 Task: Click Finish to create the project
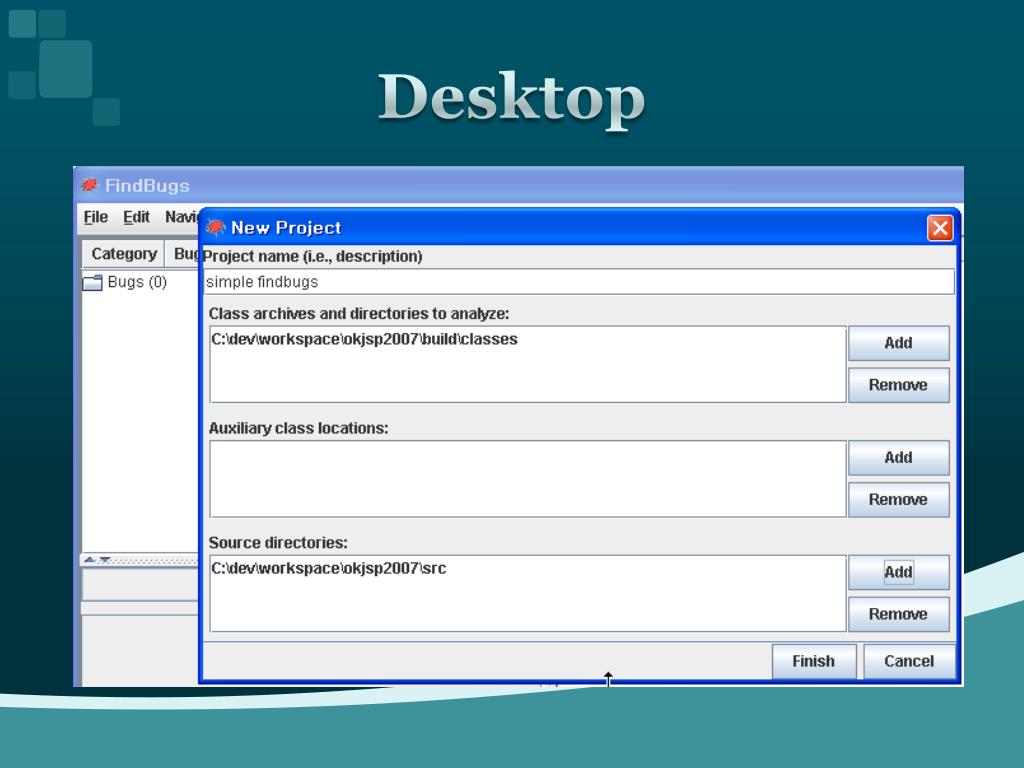click(x=814, y=661)
